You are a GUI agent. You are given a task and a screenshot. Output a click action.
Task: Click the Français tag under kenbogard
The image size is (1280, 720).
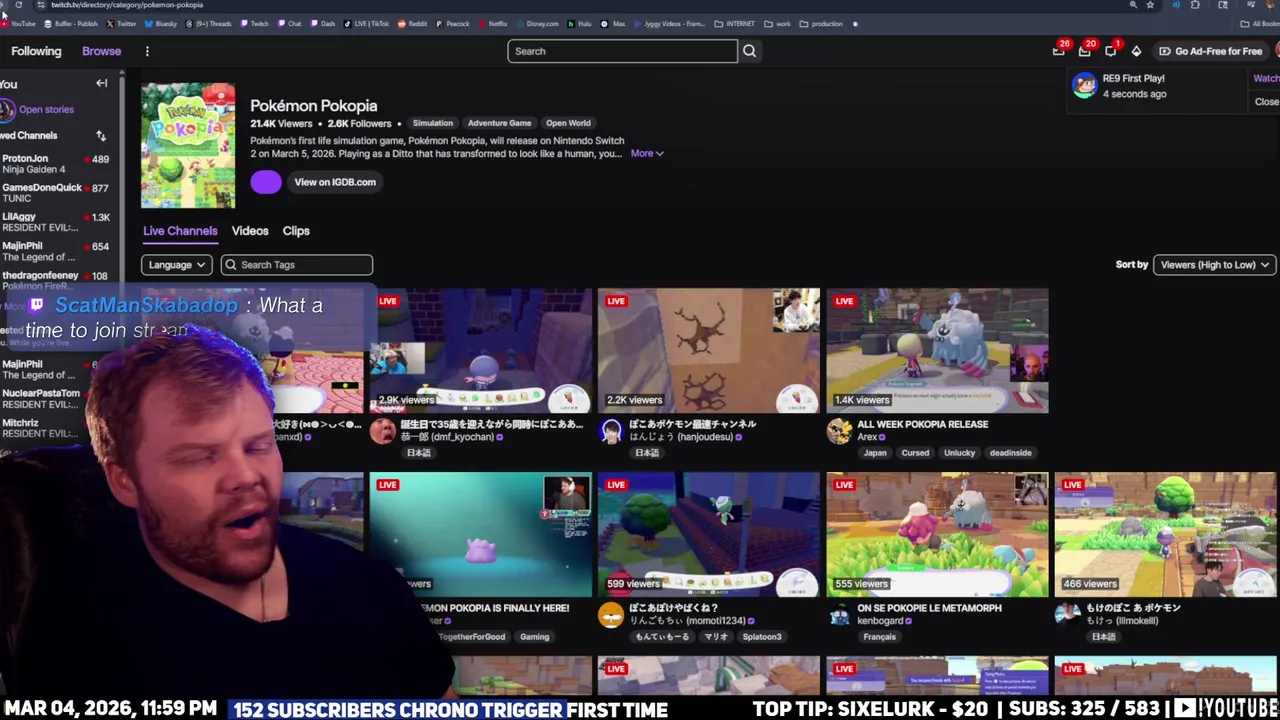[880, 637]
